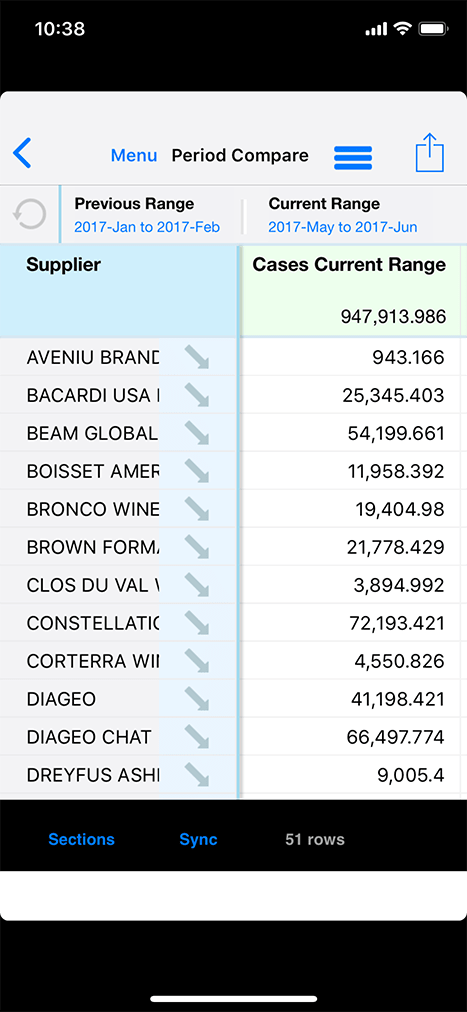Open the Previous Range date selector
This screenshot has height=1012, width=467.
pos(147,215)
